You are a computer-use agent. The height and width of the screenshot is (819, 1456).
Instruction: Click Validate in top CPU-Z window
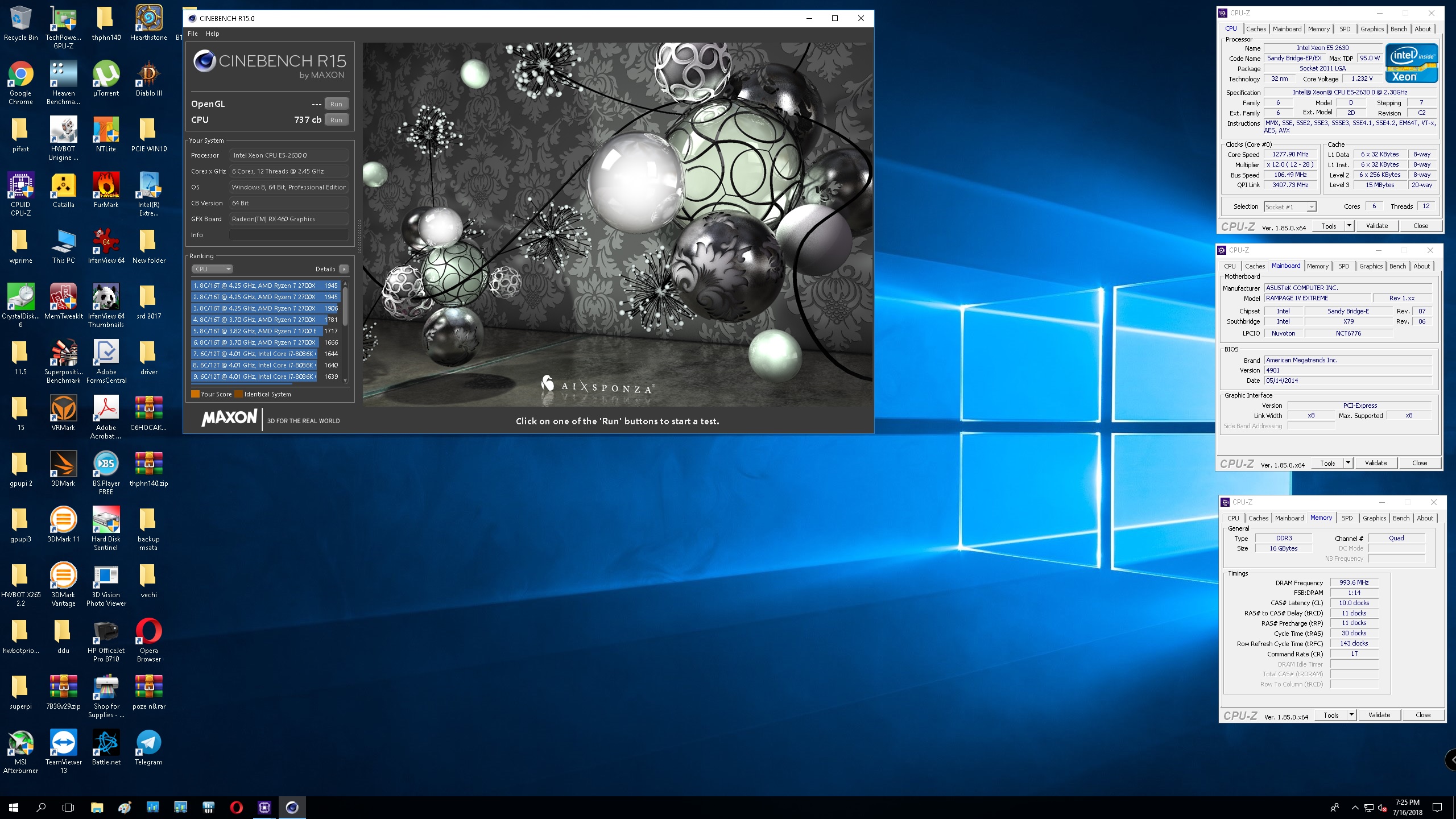coord(1377,226)
